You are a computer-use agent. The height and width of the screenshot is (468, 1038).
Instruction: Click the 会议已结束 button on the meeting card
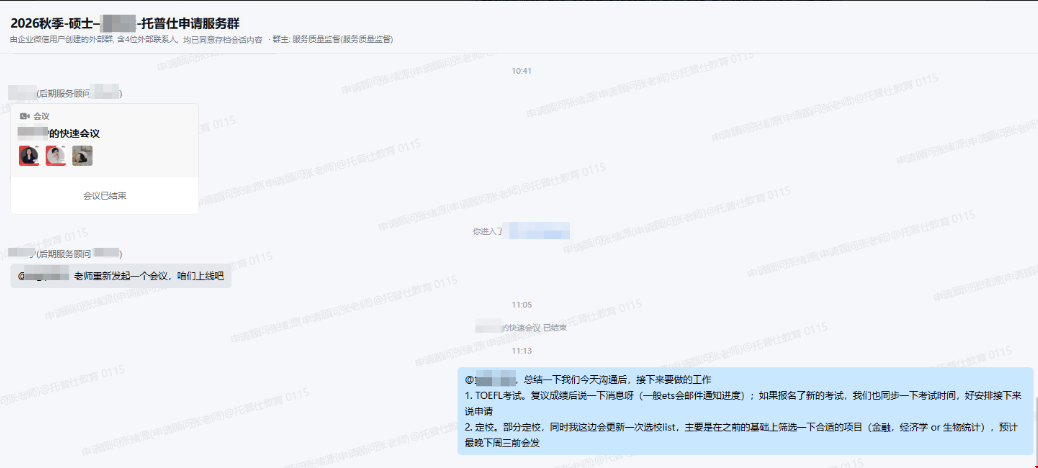point(105,196)
